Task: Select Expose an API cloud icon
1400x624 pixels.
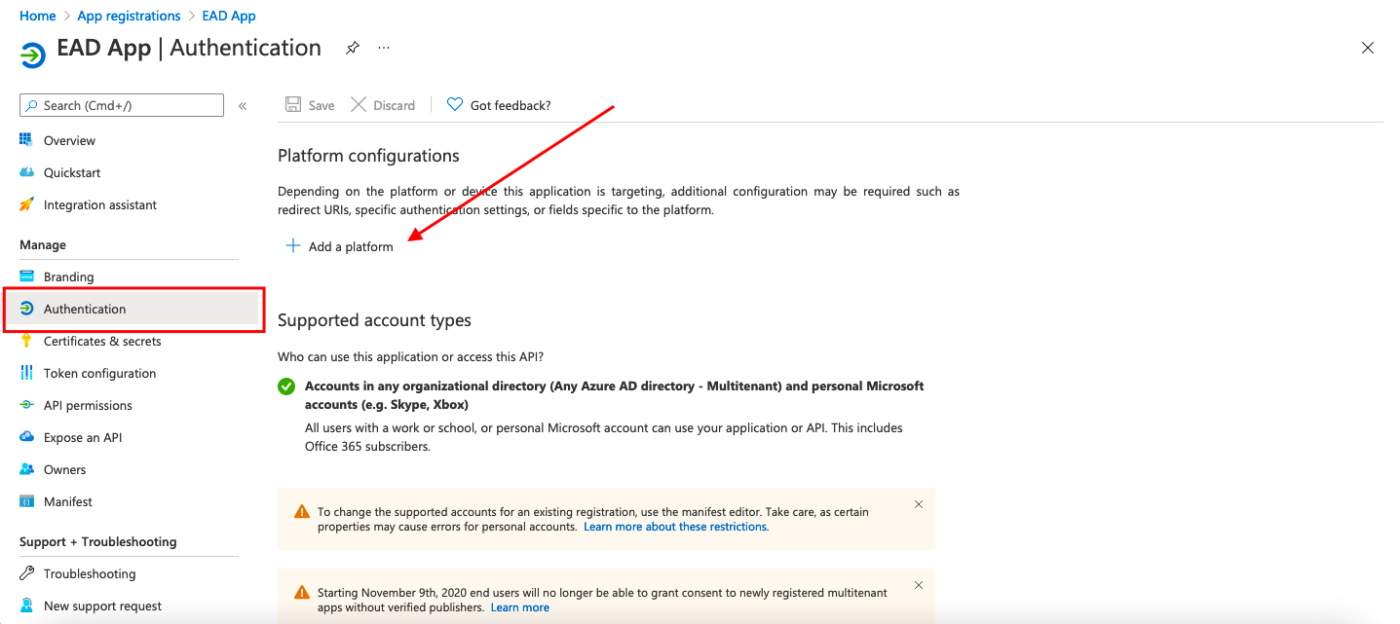Action: (x=27, y=437)
